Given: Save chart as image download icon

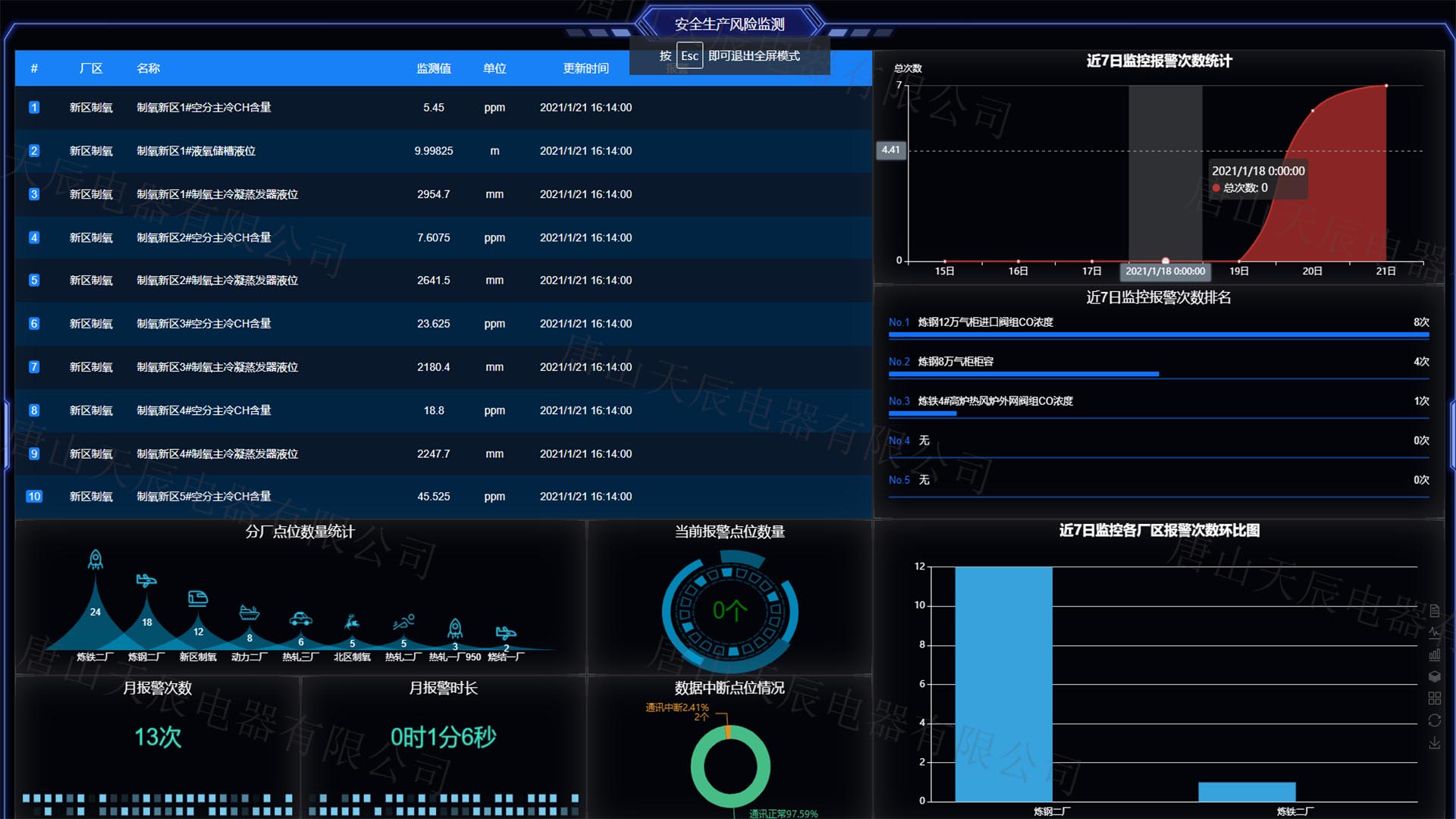Looking at the screenshot, I should click(1434, 743).
